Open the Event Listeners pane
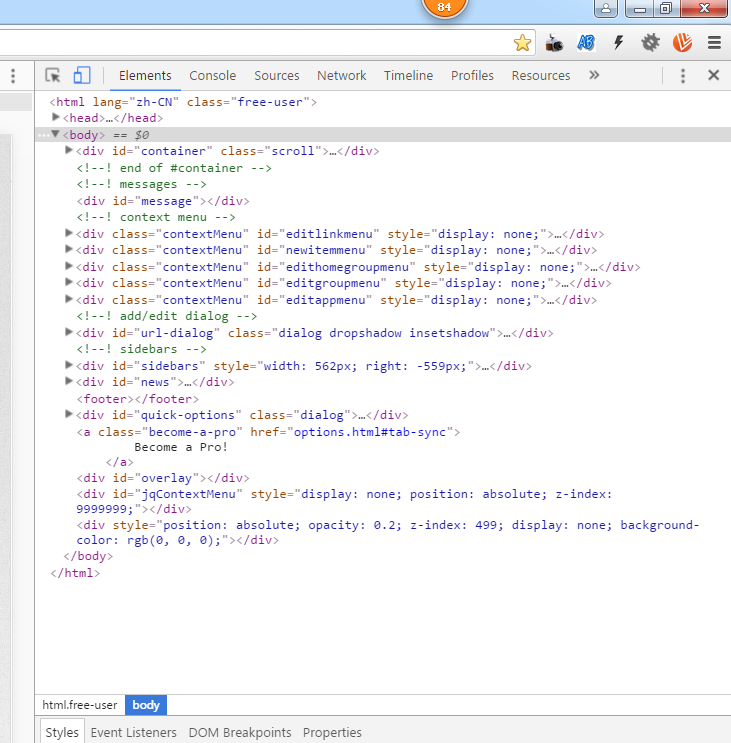 (133, 732)
